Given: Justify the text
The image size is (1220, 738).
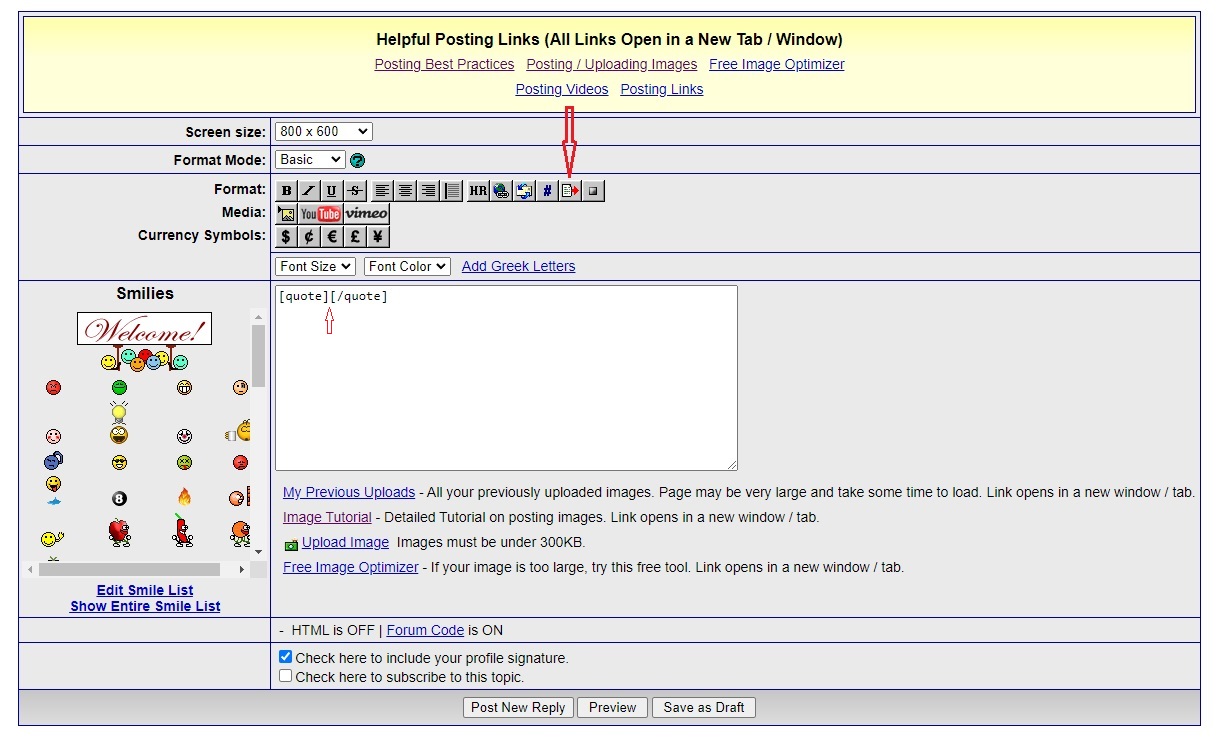Looking at the screenshot, I should click(x=451, y=190).
